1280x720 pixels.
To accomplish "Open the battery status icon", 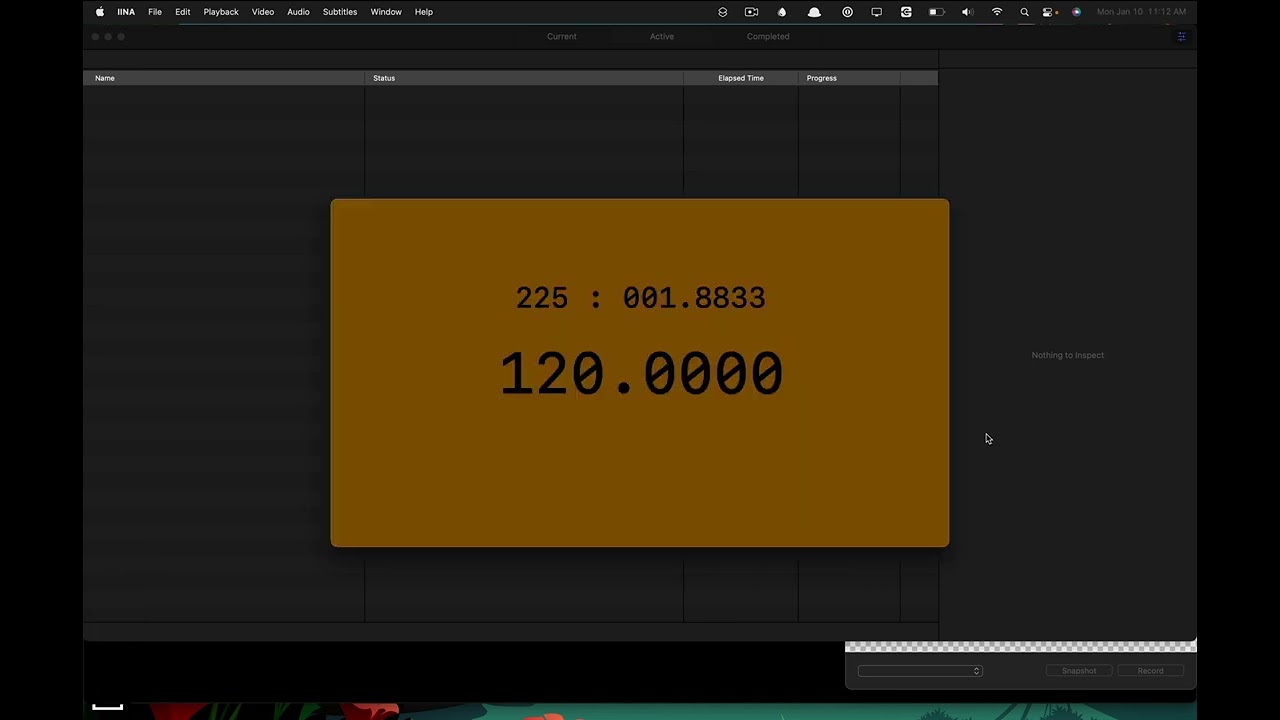I will pyautogui.click(x=937, y=12).
